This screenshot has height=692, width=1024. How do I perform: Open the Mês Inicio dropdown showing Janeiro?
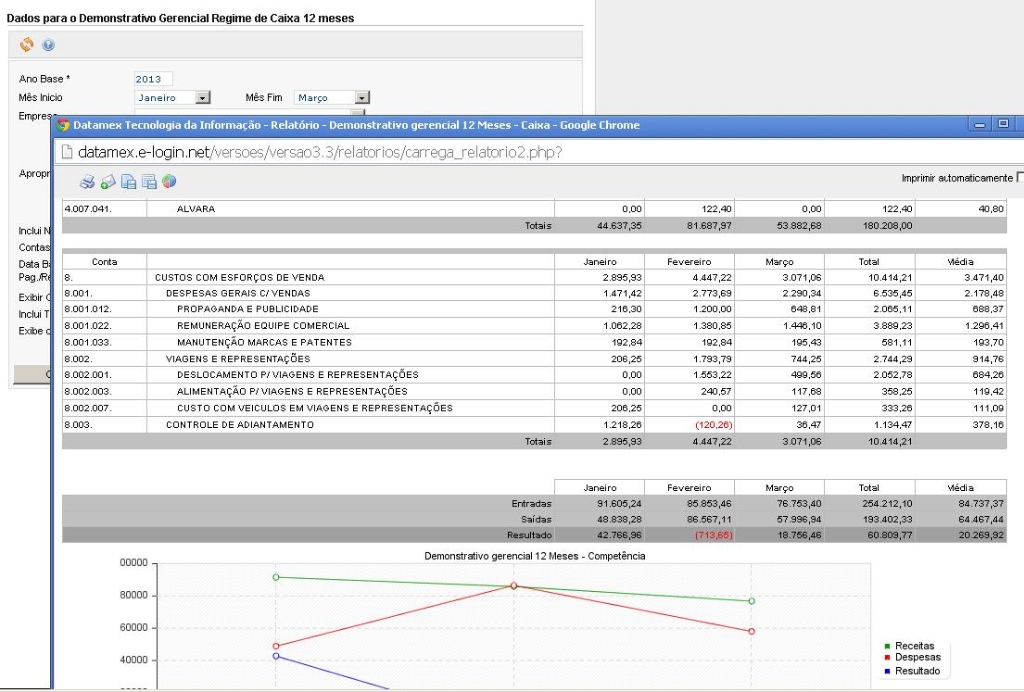pyautogui.click(x=173, y=97)
